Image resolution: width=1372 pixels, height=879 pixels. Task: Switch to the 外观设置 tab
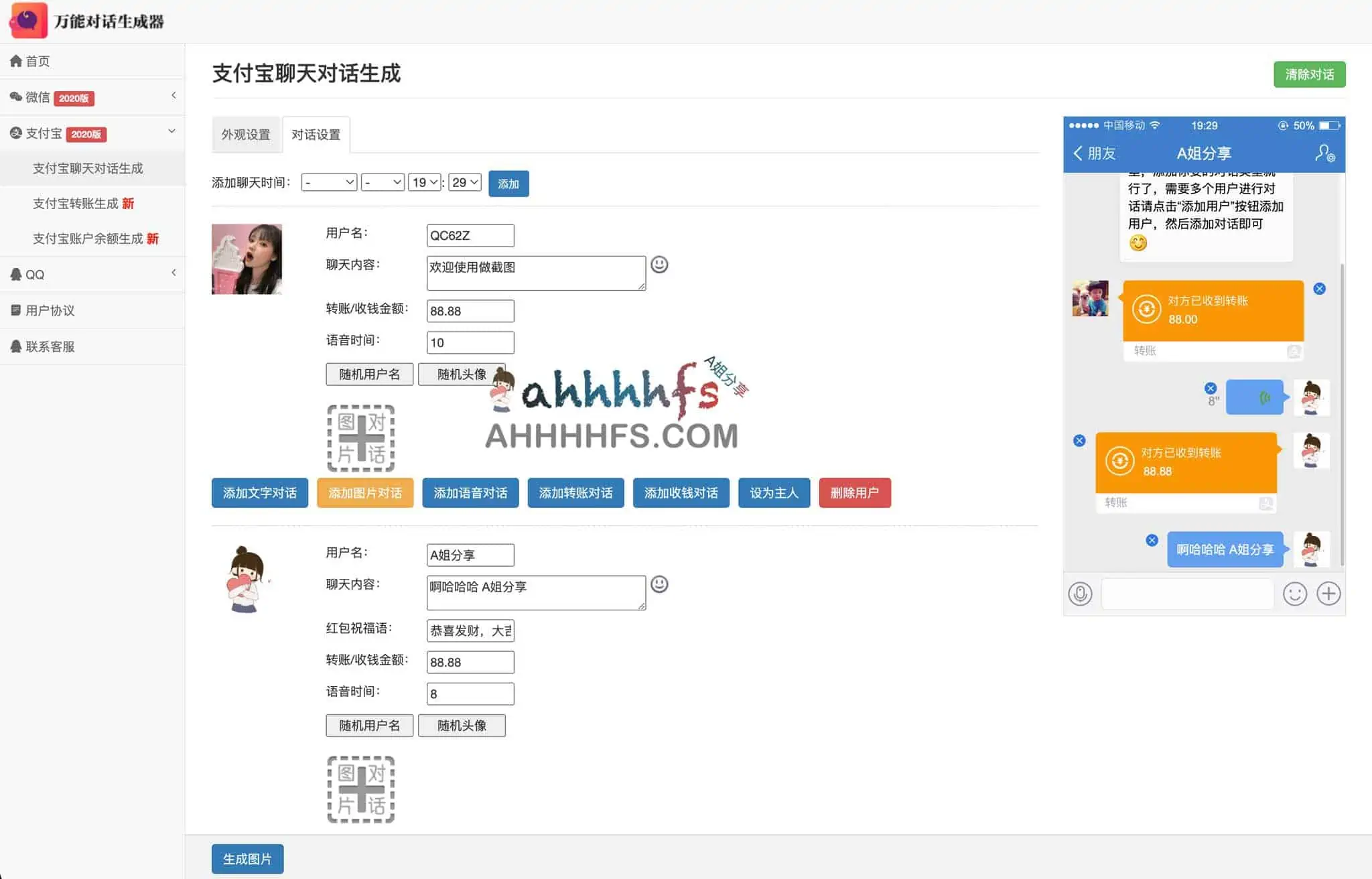pyautogui.click(x=246, y=135)
